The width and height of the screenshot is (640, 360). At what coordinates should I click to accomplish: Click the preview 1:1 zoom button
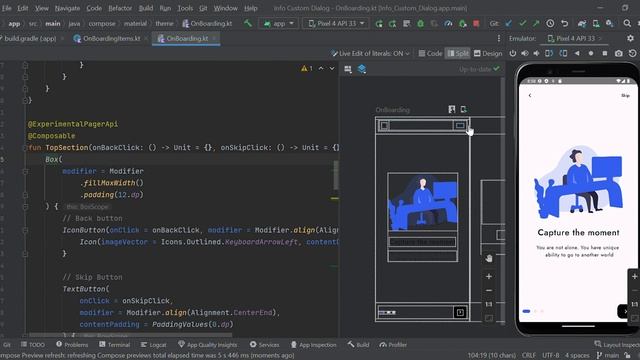489,304
